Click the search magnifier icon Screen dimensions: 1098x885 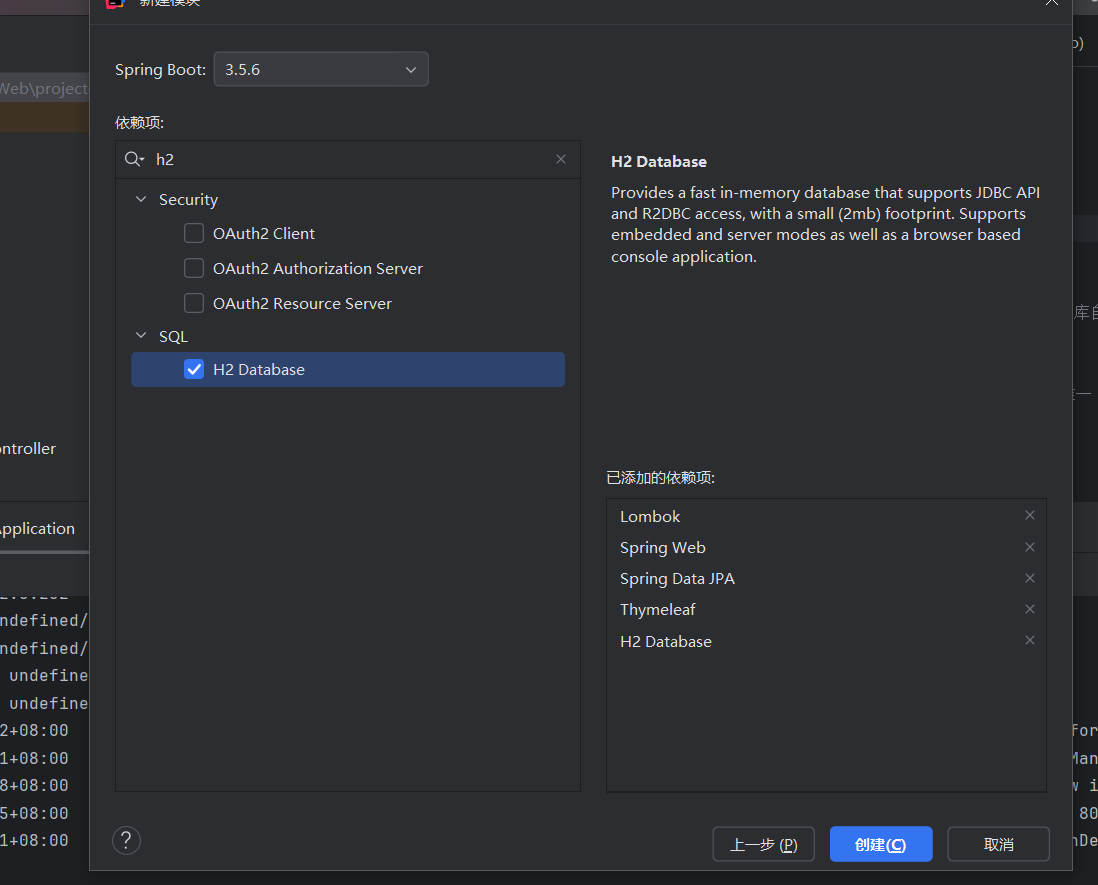(134, 159)
